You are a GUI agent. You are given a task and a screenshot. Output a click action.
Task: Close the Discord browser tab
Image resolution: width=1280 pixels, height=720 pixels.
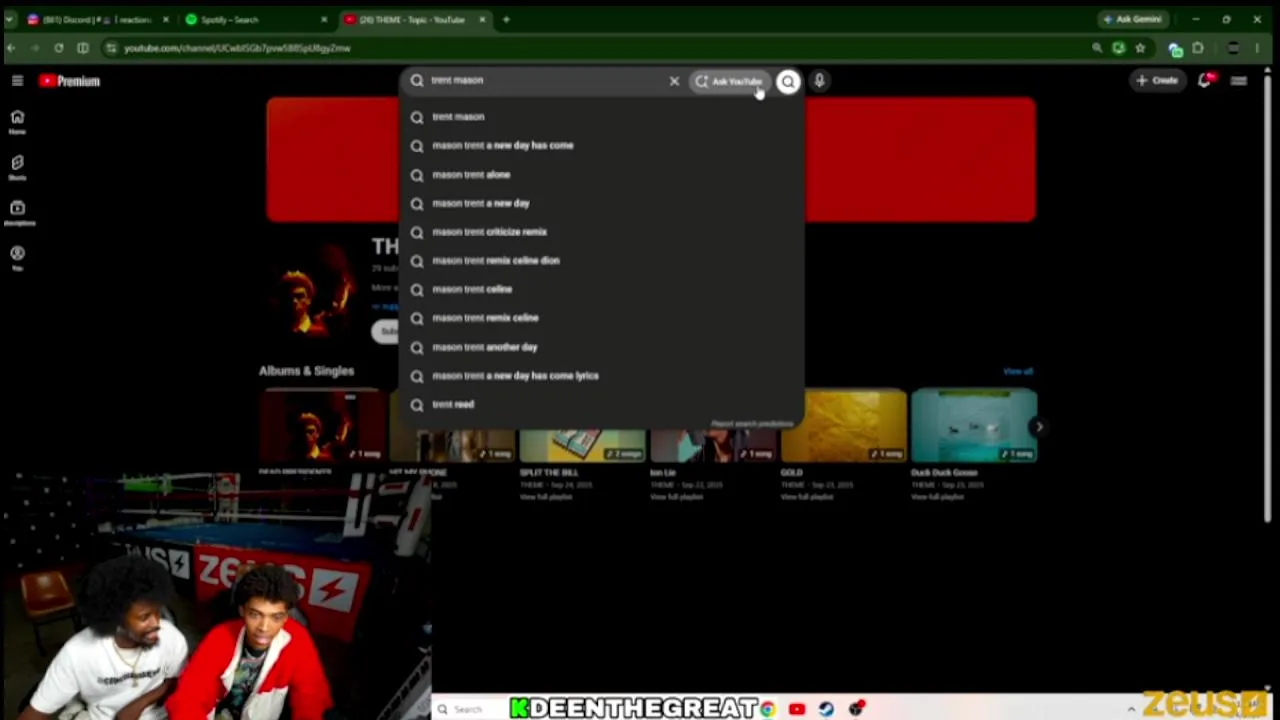click(166, 20)
